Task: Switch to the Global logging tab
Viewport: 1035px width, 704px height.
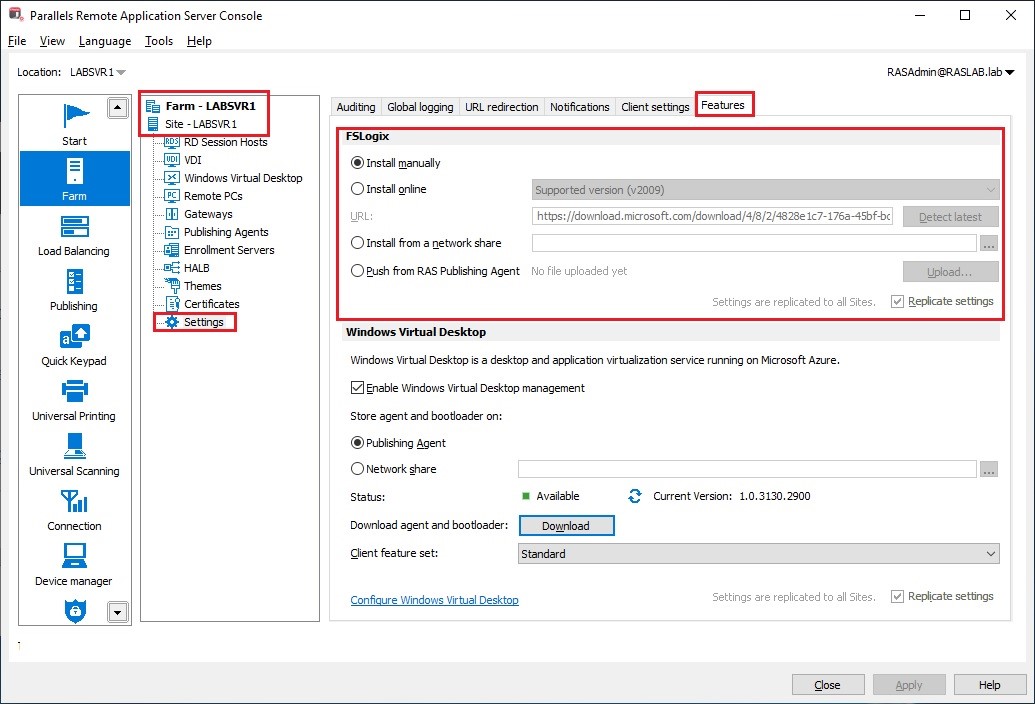Action: (x=420, y=107)
